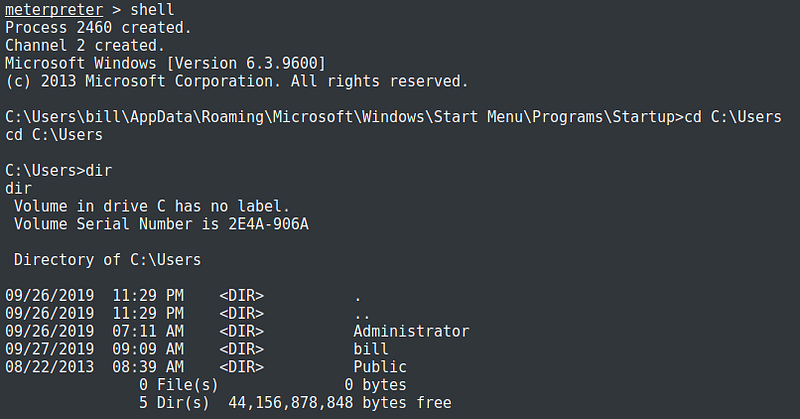Click the Channel 2 created line

[89, 46]
